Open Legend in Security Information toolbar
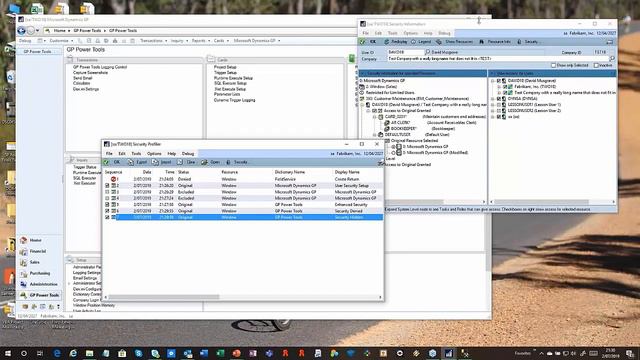The image size is (640, 360). 421,42
